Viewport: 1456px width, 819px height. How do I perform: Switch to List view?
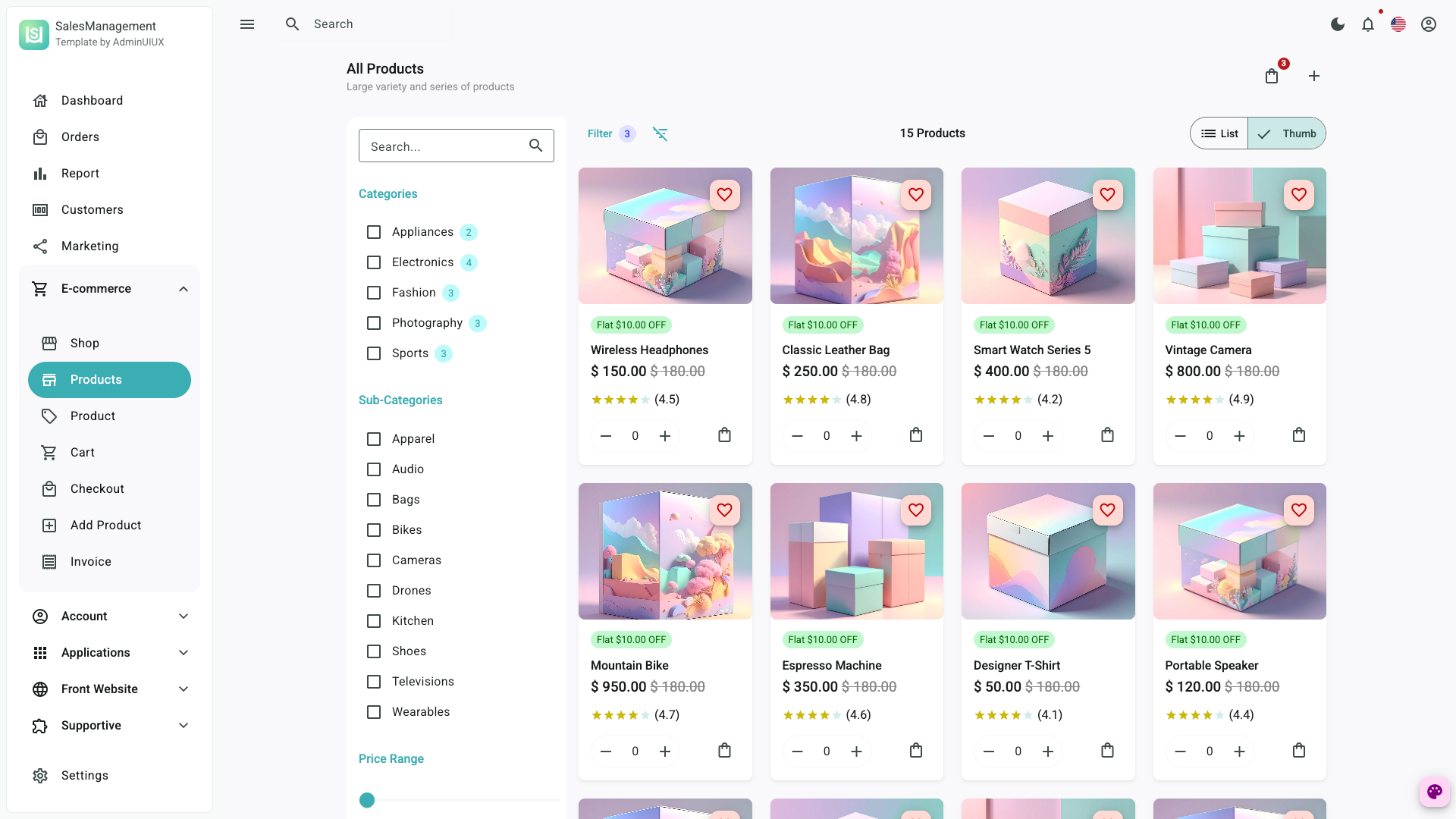[1219, 133]
